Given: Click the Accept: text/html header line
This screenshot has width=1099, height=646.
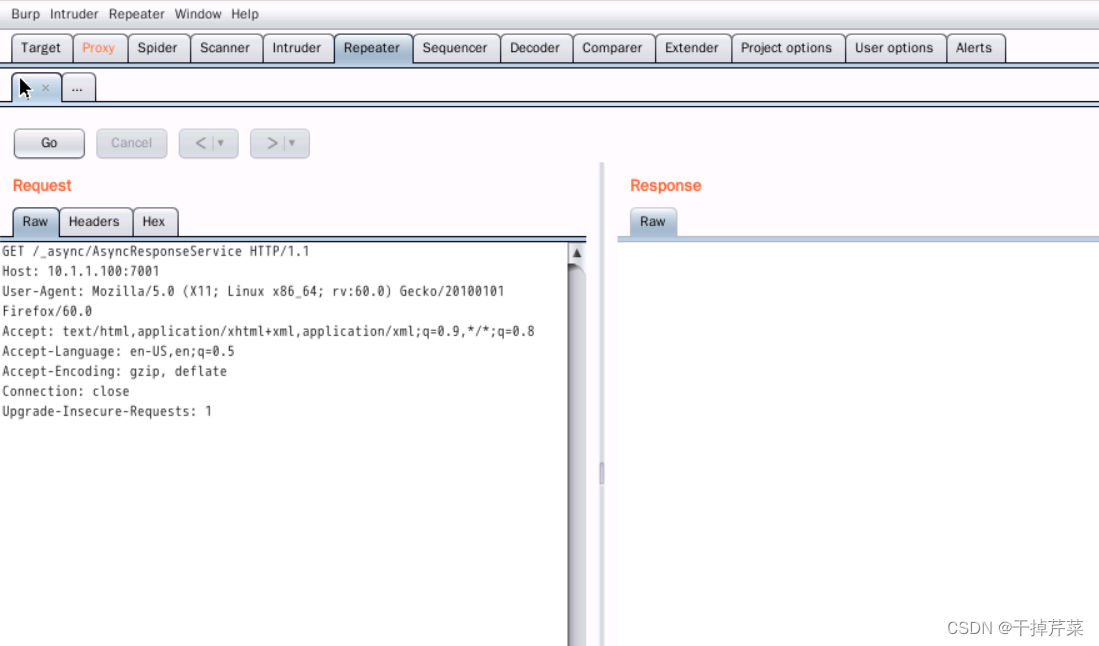Looking at the screenshot, I should click(x=268, y=331).
